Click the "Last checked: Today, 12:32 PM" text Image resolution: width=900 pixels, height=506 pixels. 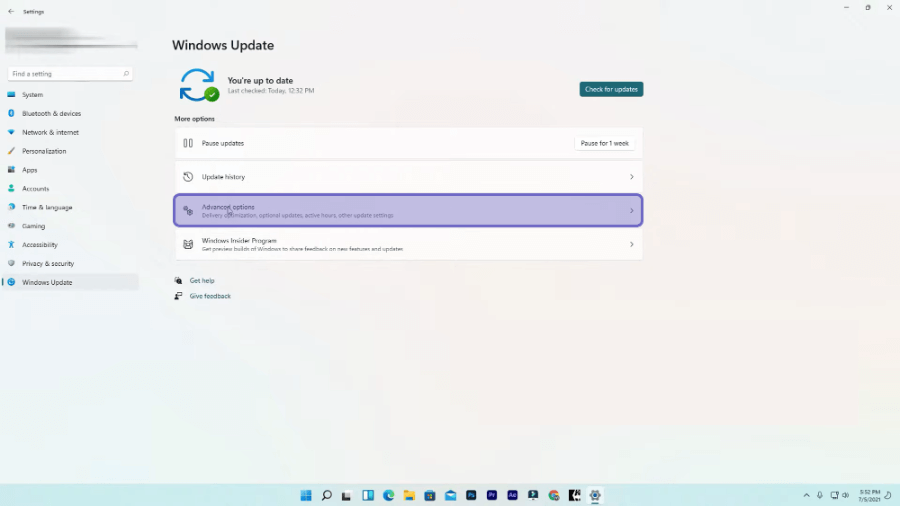click(x=271, y=91)
